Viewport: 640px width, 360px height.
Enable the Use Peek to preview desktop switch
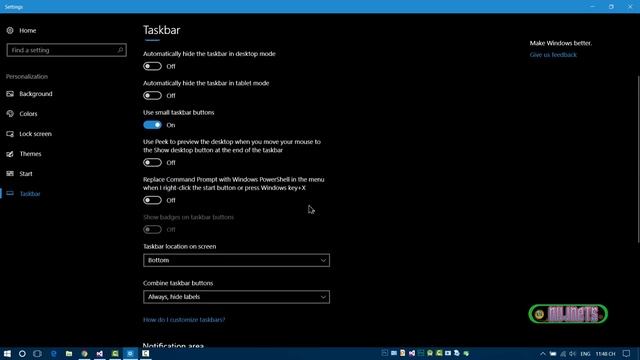152,162
